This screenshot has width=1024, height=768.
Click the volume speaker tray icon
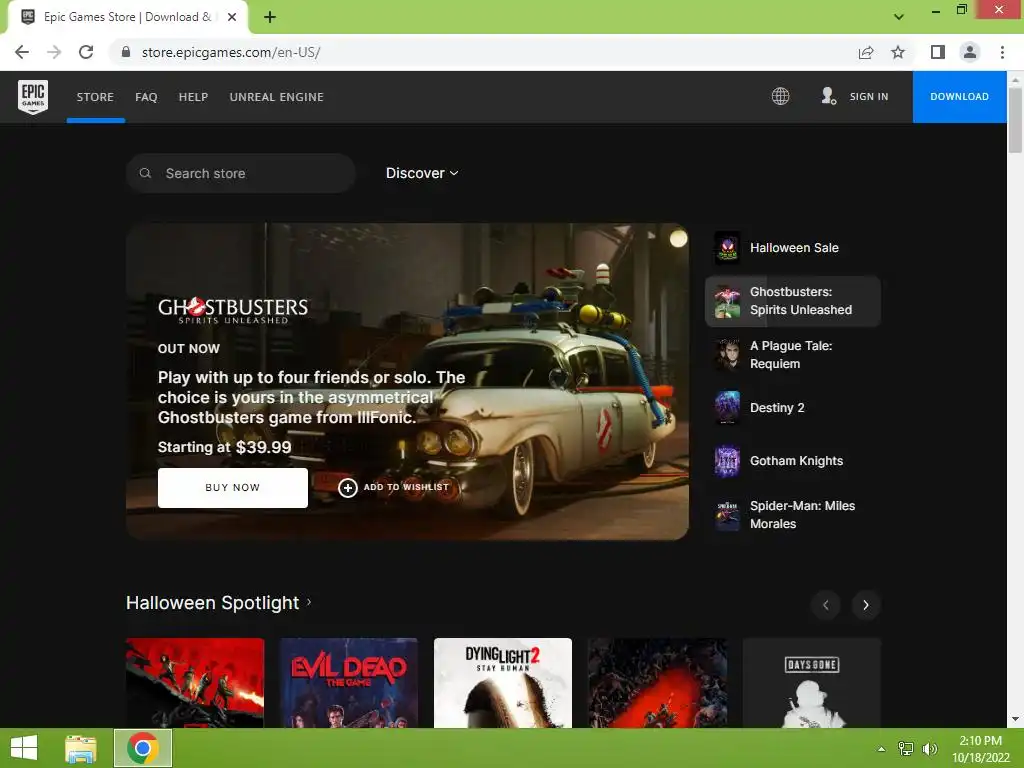tap(930, 748)
